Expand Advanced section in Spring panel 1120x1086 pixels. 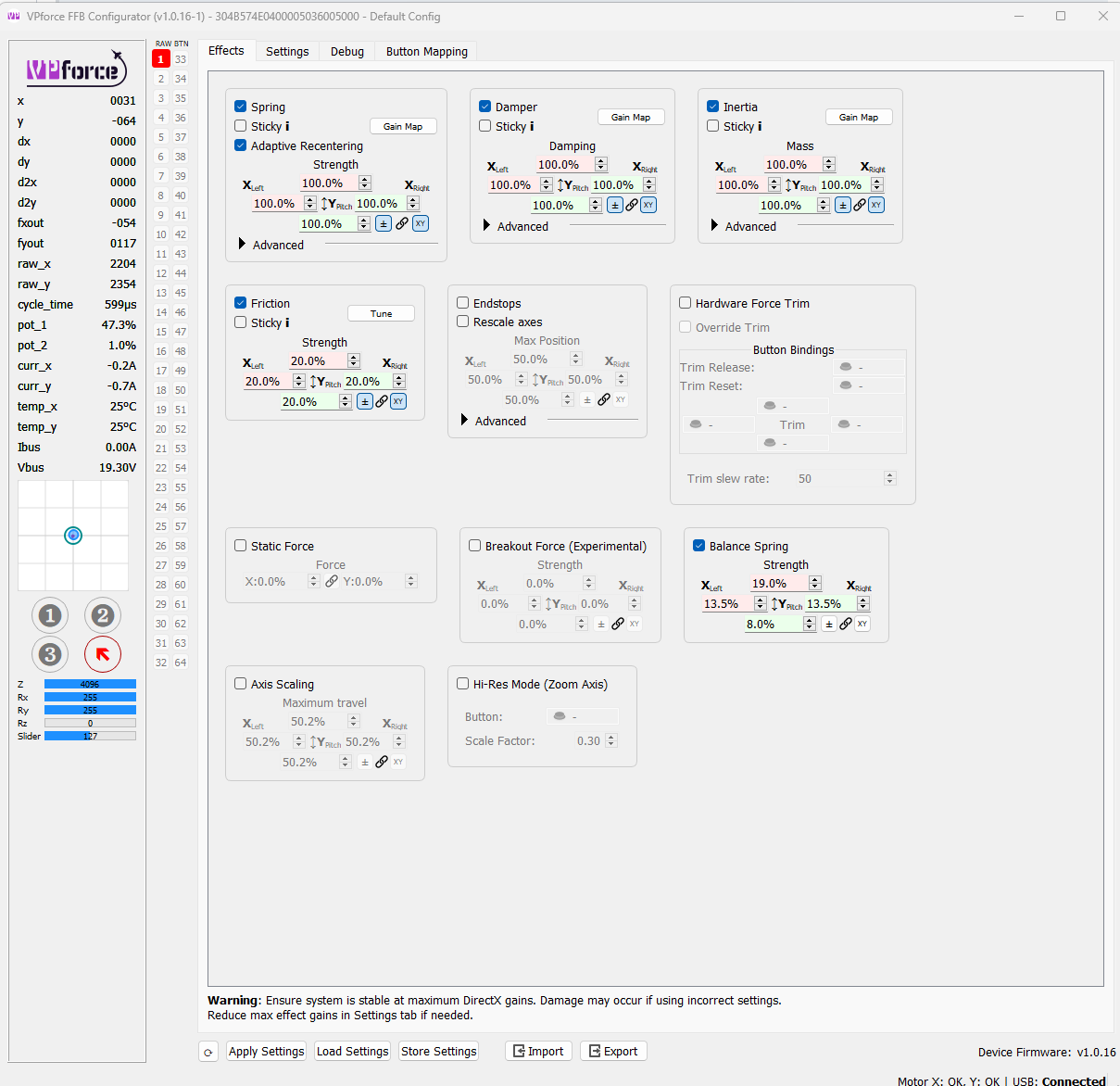[x=243, y=245]
